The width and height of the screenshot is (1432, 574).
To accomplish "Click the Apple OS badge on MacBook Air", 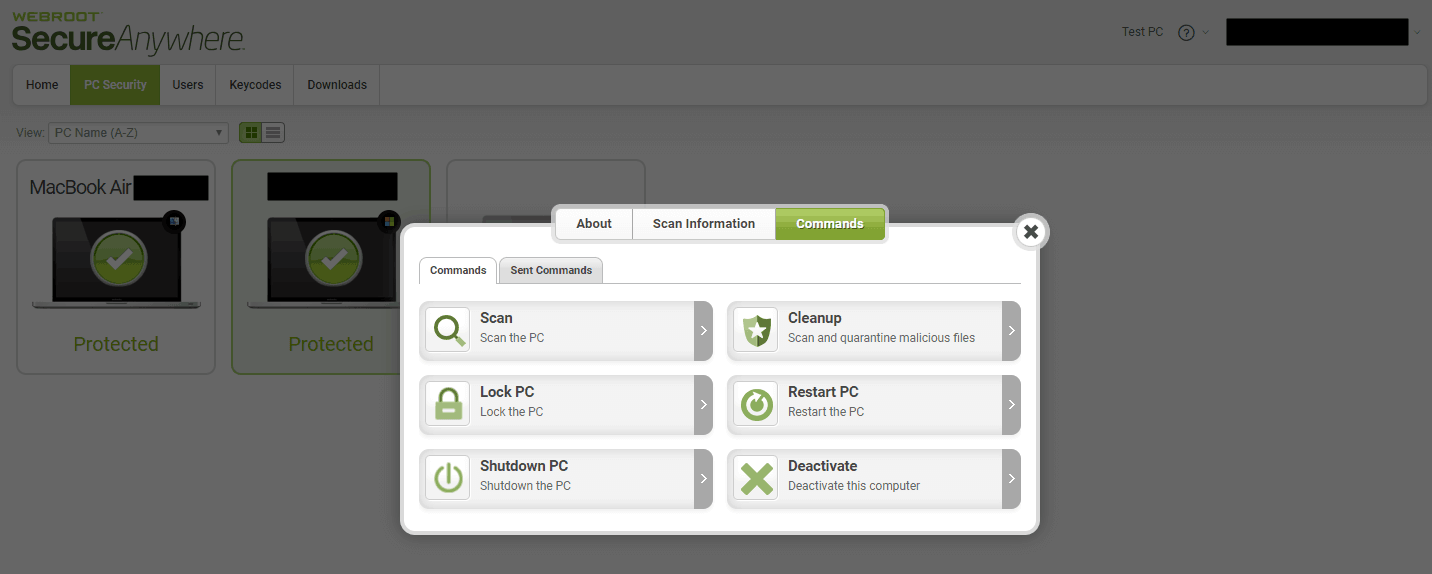I will click(174, 222).
